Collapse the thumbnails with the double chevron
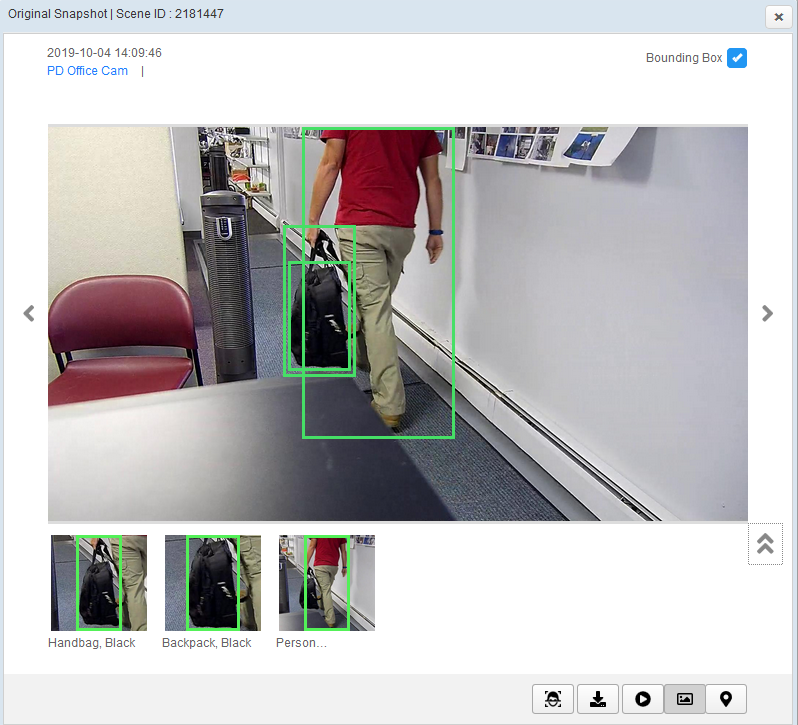 coord(765,544)
